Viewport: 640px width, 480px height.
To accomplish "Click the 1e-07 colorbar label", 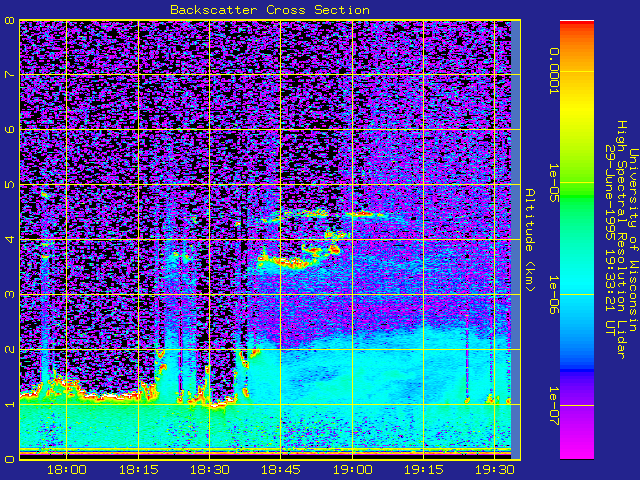I will pyautogui.click(x=554, y=406).
